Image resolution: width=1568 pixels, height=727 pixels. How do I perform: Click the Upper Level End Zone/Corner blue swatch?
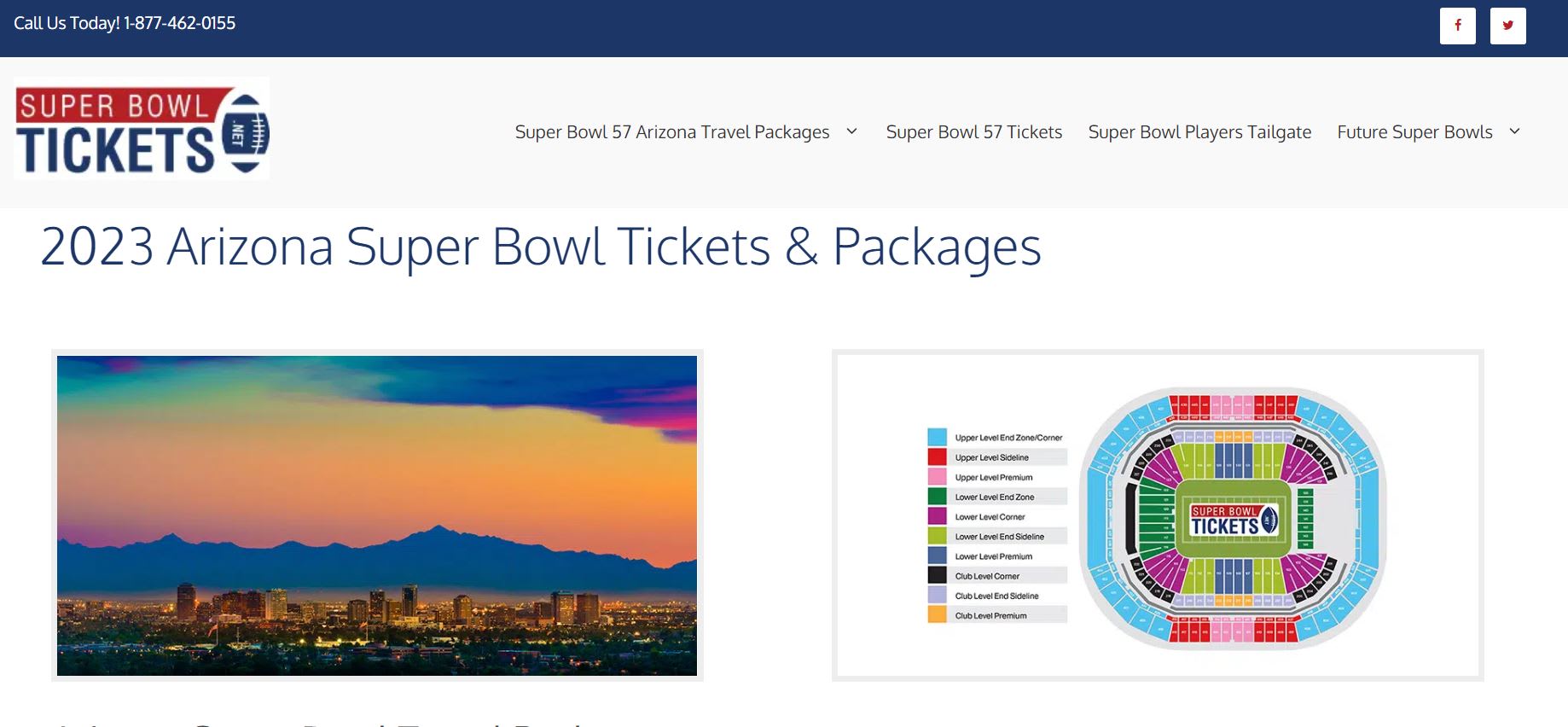937,437
